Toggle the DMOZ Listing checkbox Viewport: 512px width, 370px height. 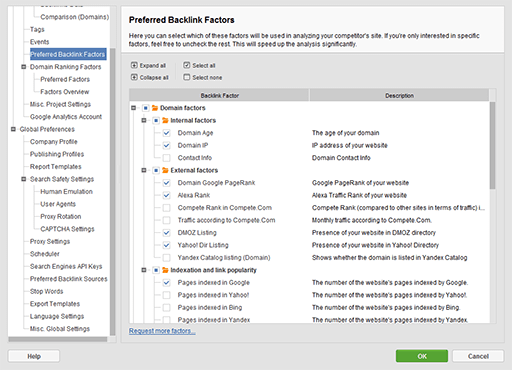(x=166, y=233)
